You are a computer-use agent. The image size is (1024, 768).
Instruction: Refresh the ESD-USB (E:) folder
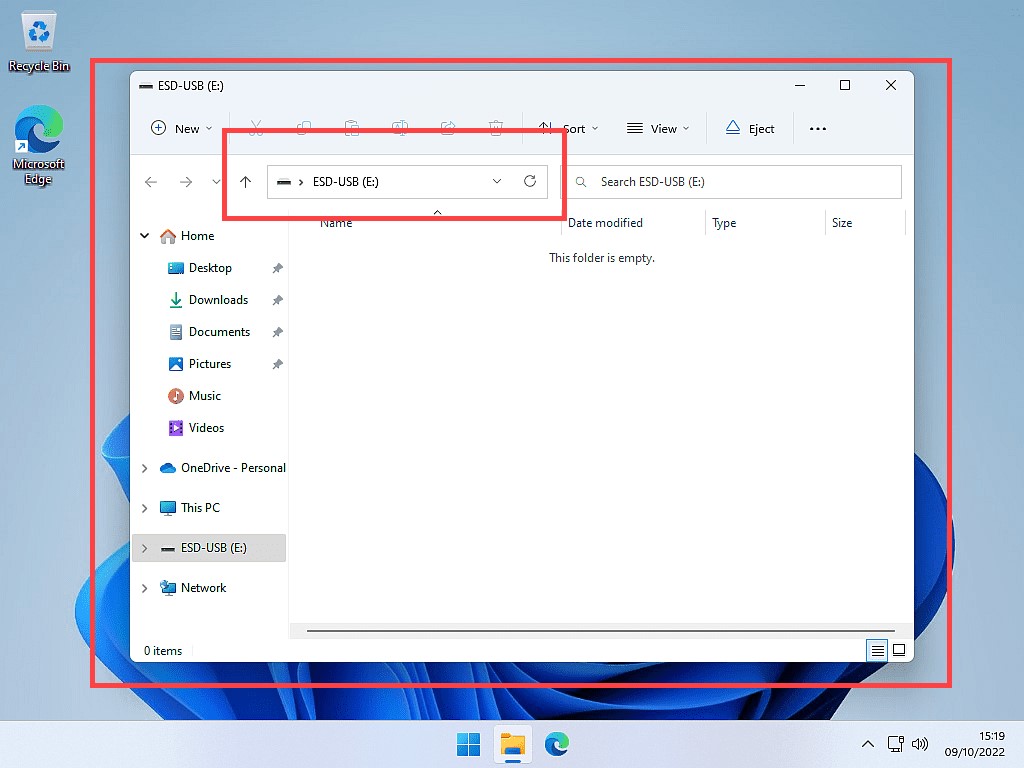[x=530, y=182]
